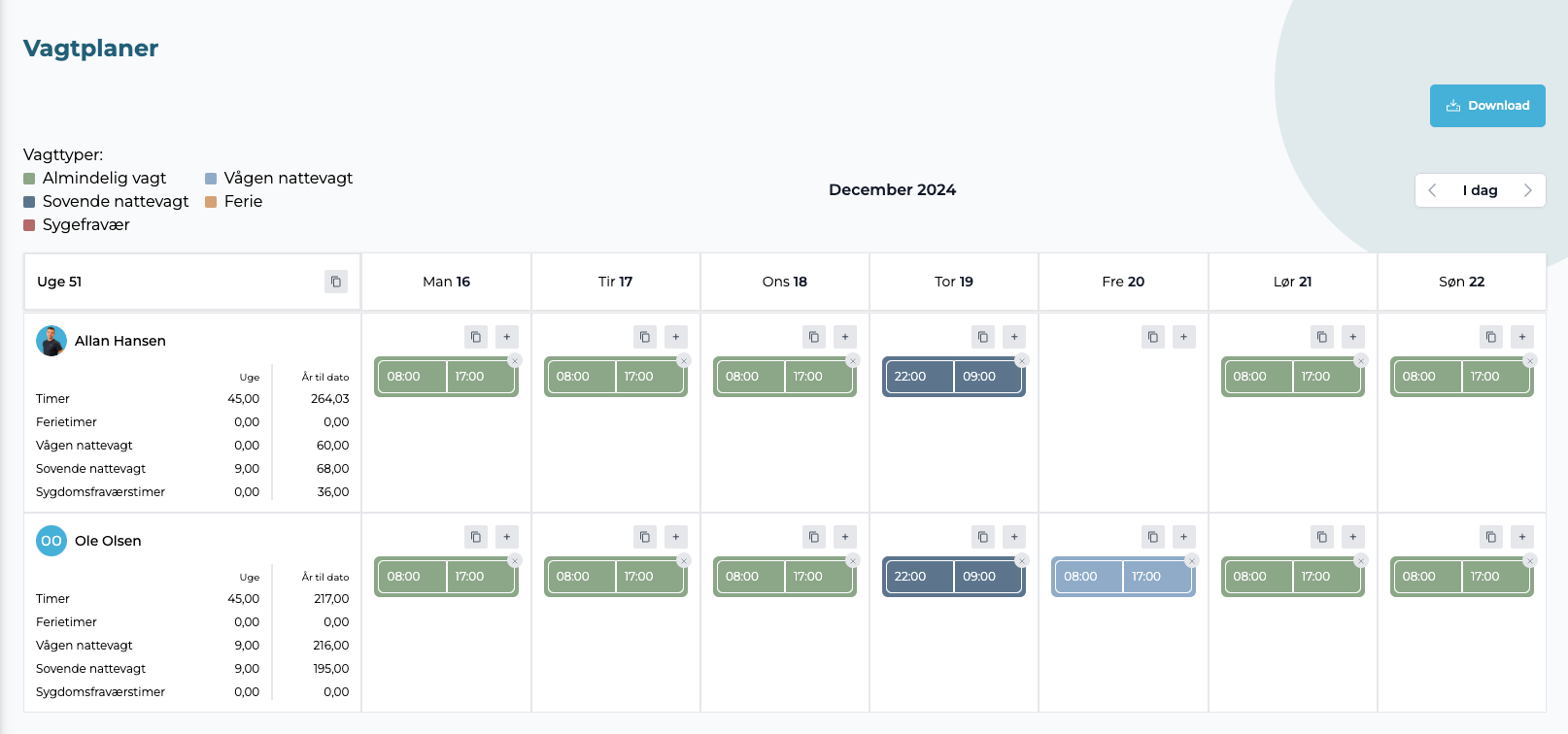This screenshot has width=1568, height=734.
Task: Delete Ole Olsen's Friday Vågen nattevagt shift
Action: (x=1192, y=560)
